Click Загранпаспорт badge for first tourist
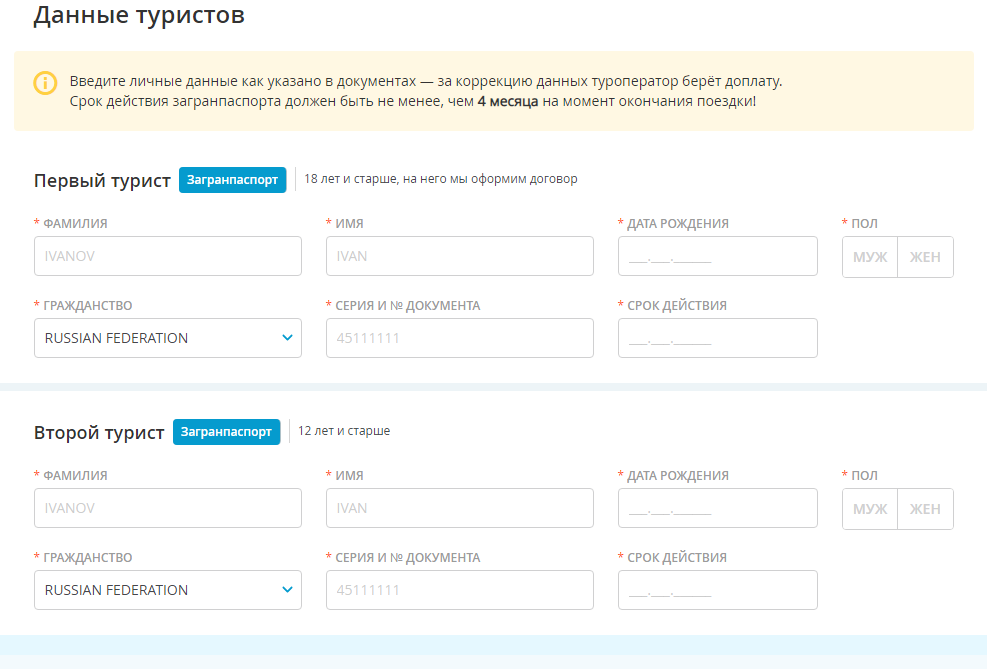The width and height of the screenshot is (987, 669). click(232, 180)
